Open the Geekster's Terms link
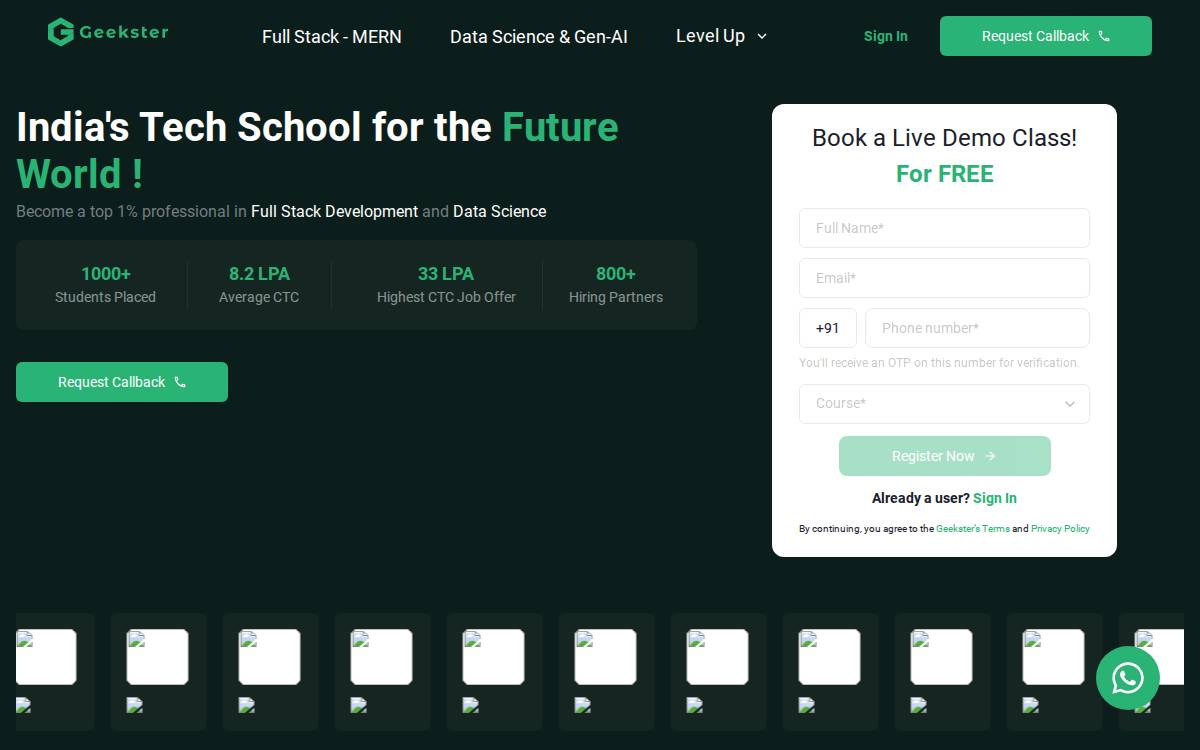1200x750 pixels. 973,529
